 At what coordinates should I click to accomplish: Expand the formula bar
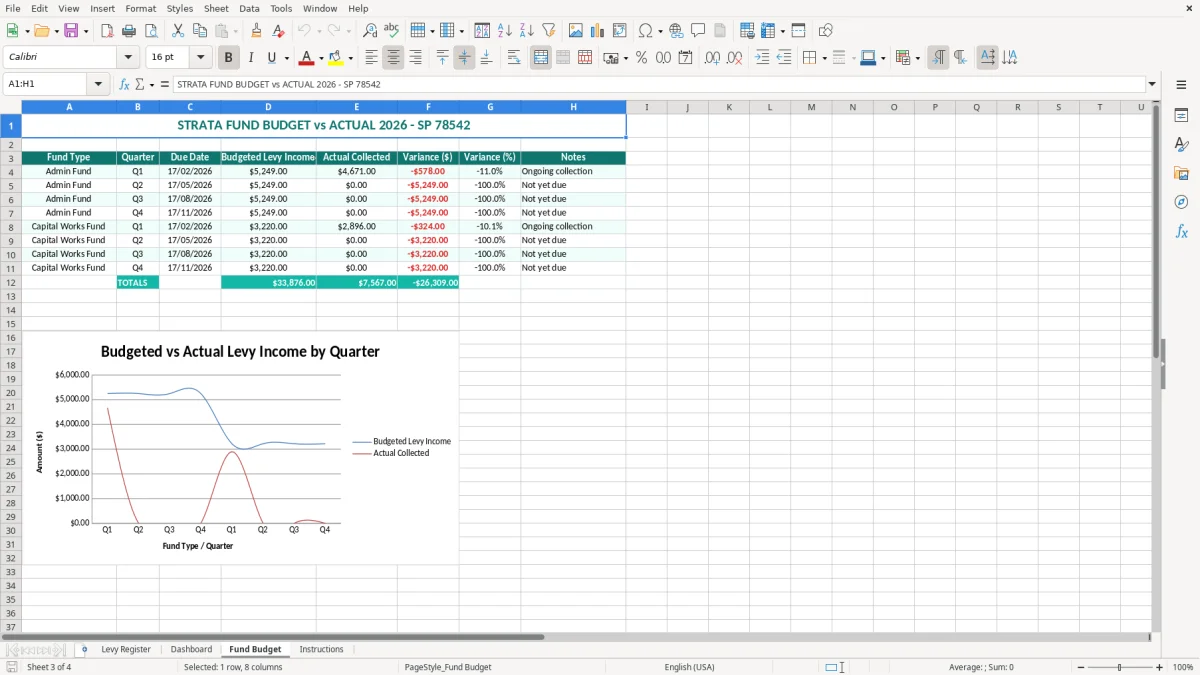1152,84
